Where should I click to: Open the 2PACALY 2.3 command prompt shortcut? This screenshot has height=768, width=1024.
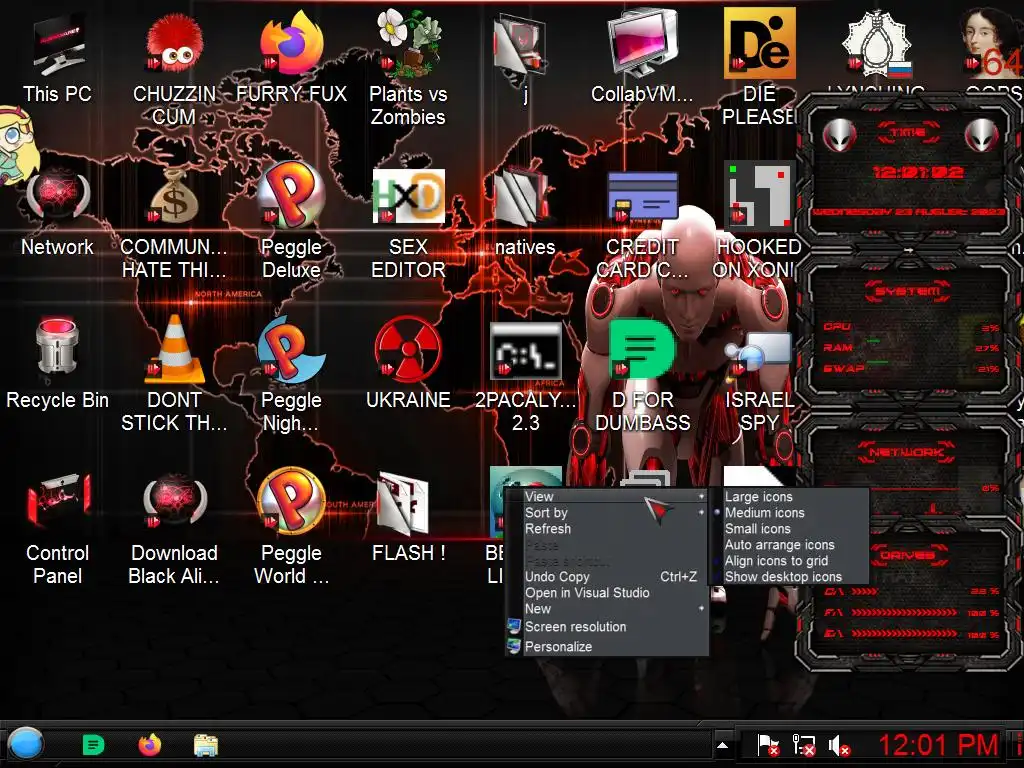pos(526,351)
